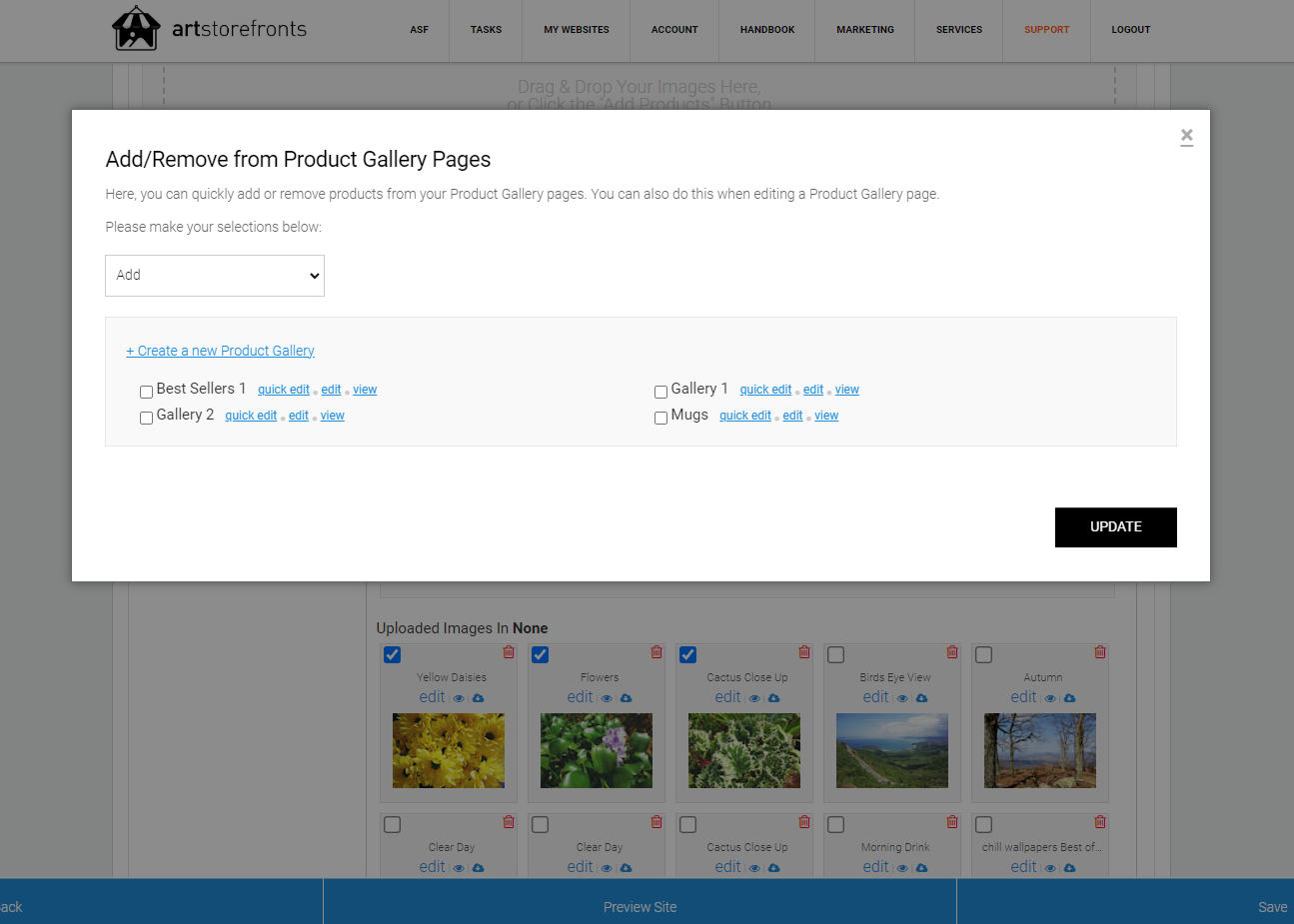The height and width of the screenshot is (924, 1294).
Task: Open the My Websites menu
Action: point(577,30)
